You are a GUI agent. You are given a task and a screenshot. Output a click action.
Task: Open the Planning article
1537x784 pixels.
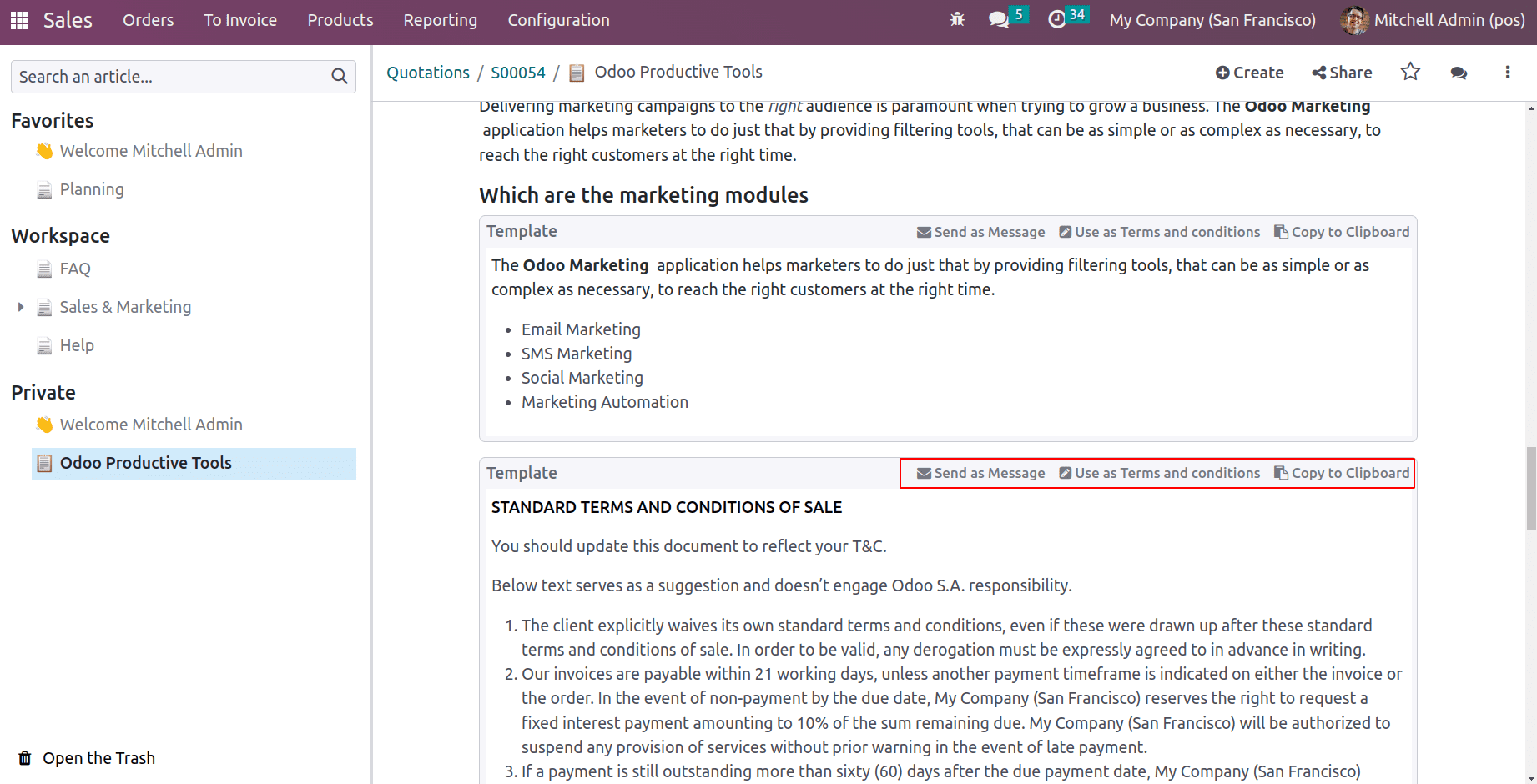[92, 189]
